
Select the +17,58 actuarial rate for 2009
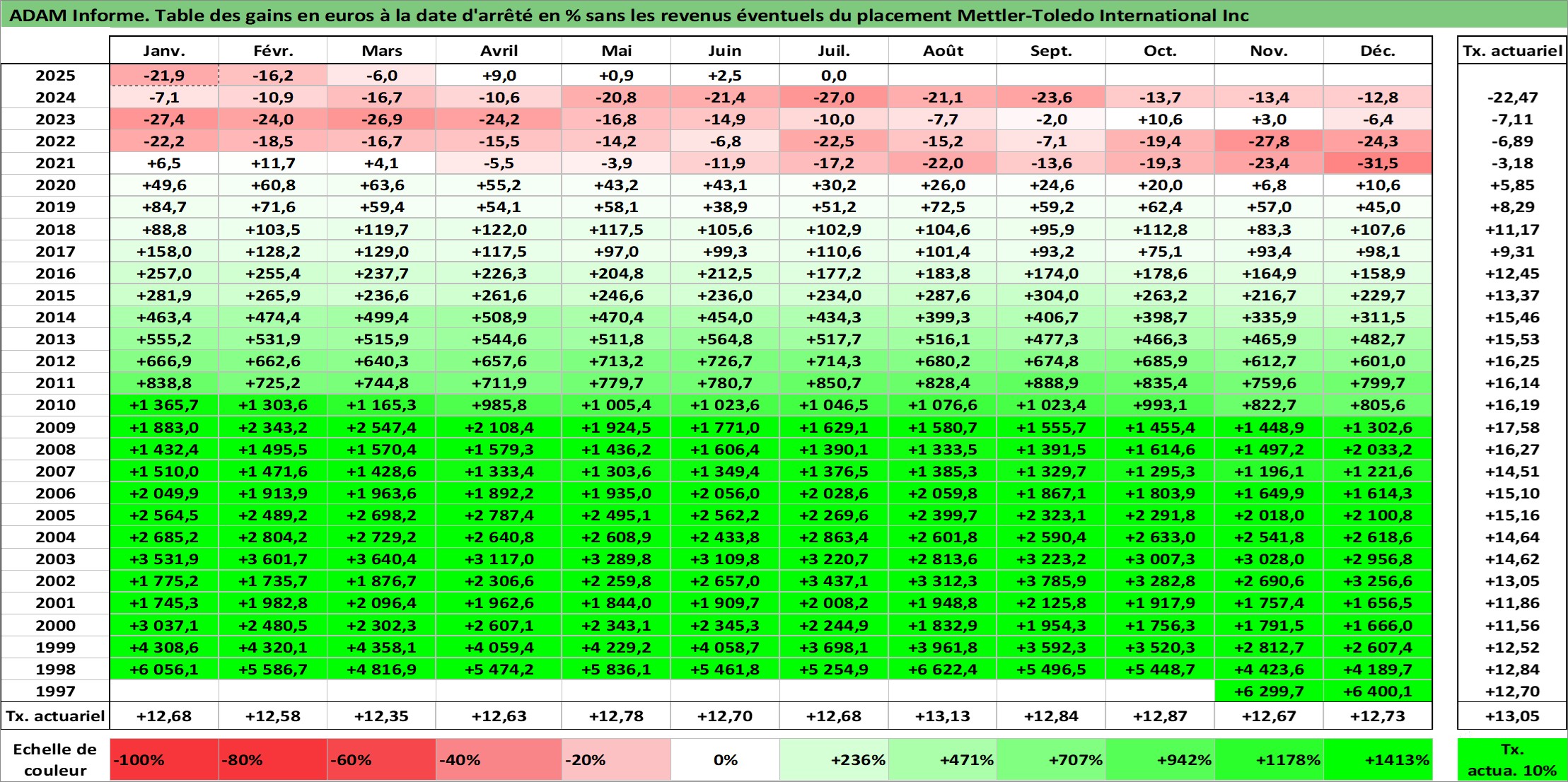[1512, 427]
